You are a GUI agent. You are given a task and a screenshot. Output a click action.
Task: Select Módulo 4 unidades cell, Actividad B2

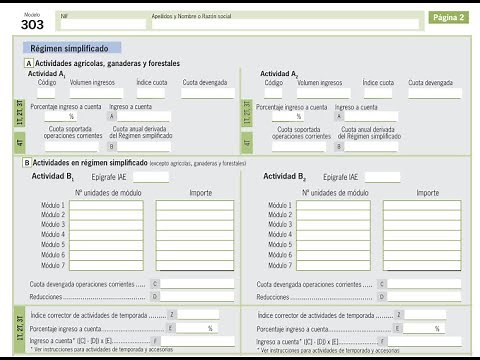[333, 235]
